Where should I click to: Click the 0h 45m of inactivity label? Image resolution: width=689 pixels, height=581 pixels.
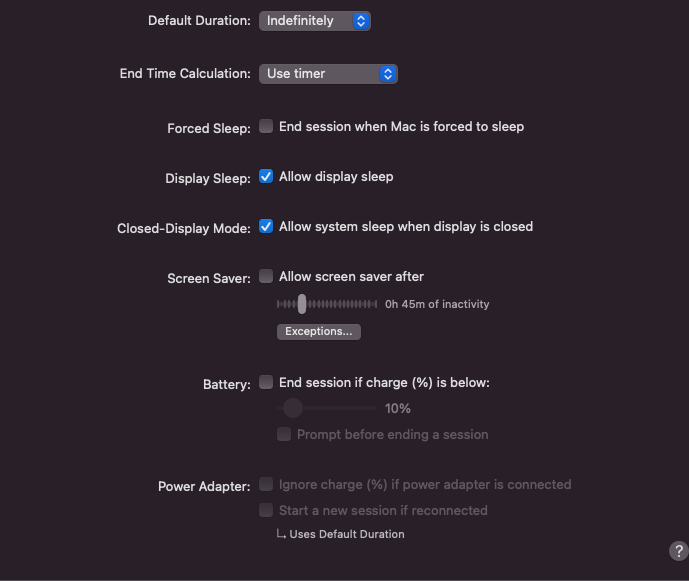(x=437, y=304)
